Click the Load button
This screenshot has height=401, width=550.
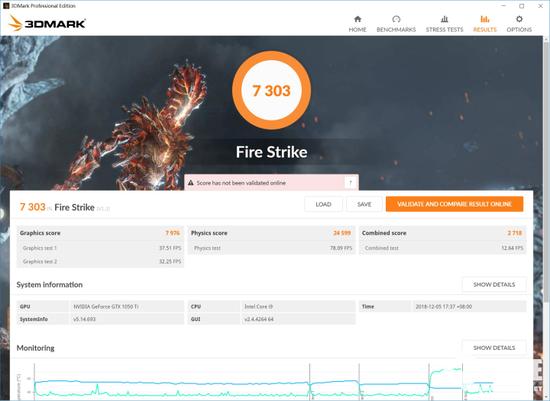[x=323, y=204]
